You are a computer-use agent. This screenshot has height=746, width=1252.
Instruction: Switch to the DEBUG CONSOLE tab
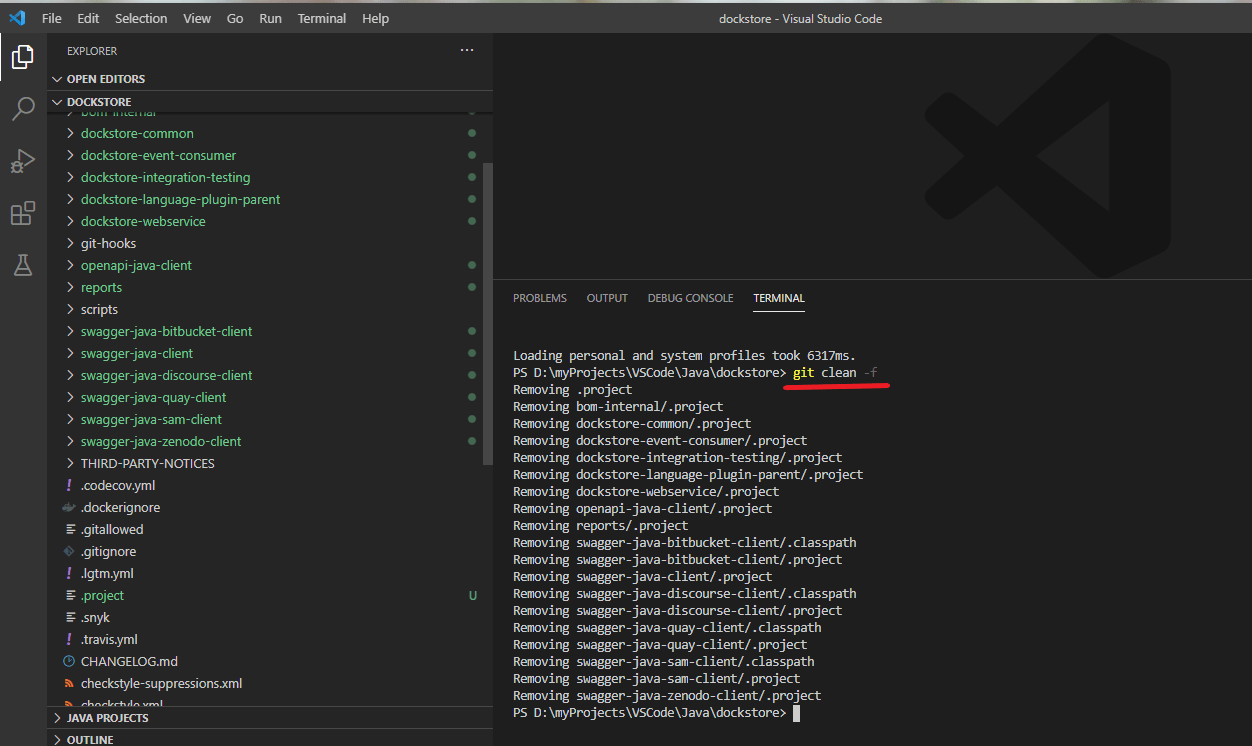click(x=690, y=298)
